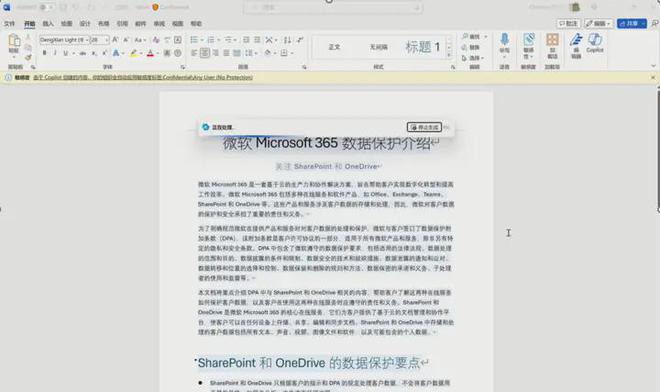The width and height of the screenshot is (660, 392).
Task: Toggle Show/Hide paragraph marks
Action: click(300, 40)
